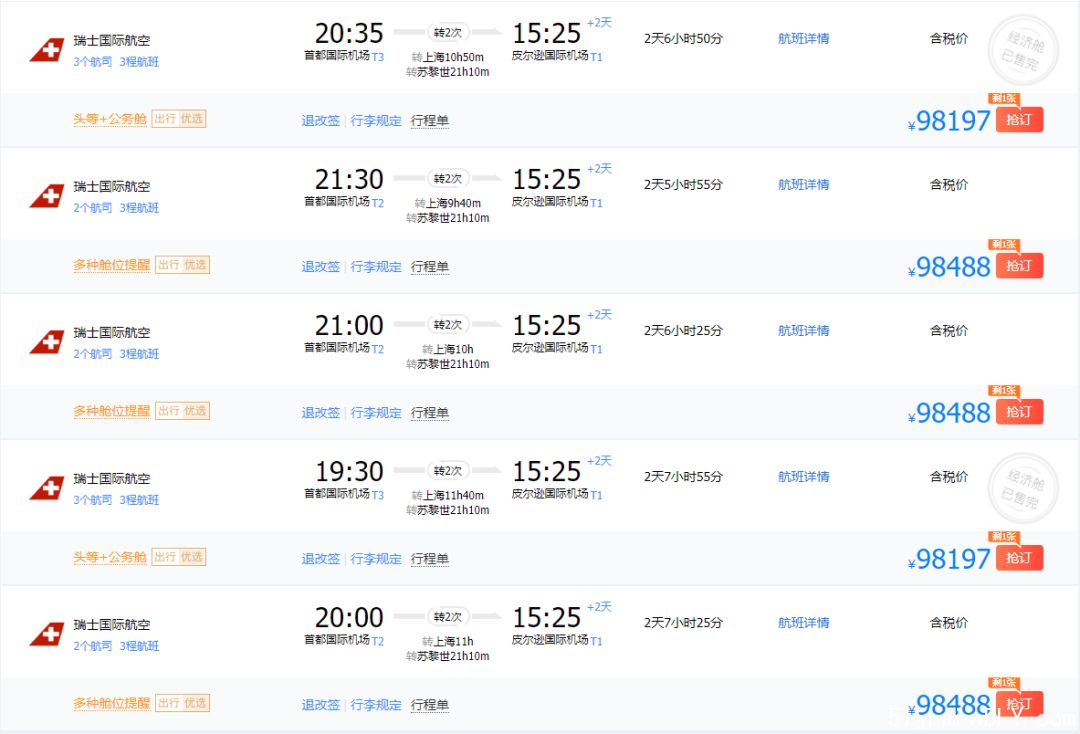
Task: Click Swiss airline logo of 20:35 flight
Action: [46, 50]
